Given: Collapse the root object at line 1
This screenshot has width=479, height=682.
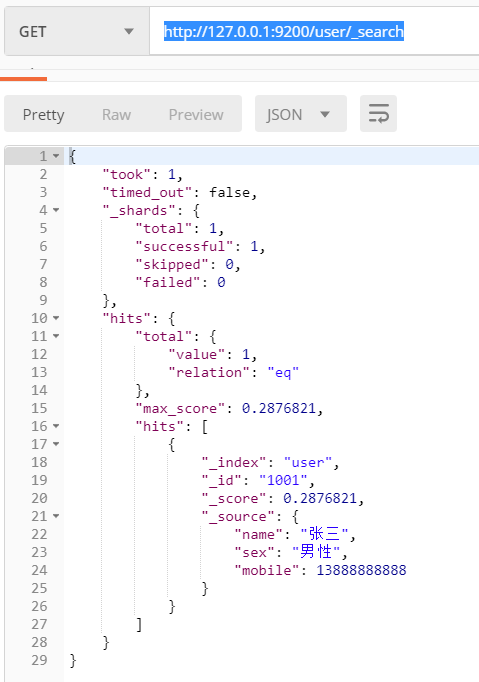Looking at the screenshot, I should tap(56, 156).
